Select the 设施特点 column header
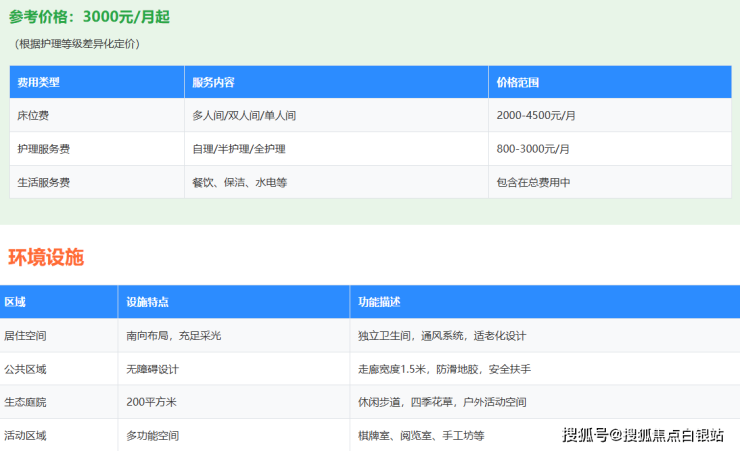This screenshot has width=740, height=451. pos(147,302)
